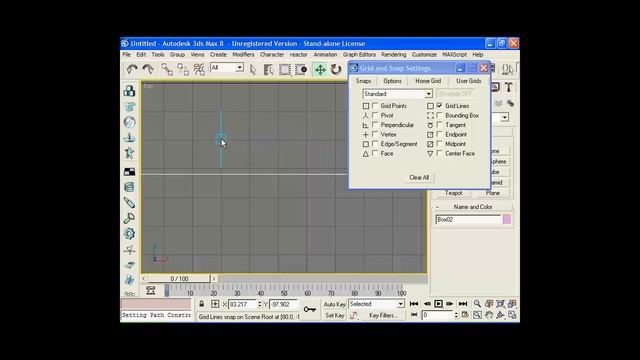The height and width of the screenshot is (360, 640).
Task: Click the Undo arrow in the main toolbar
Action: pos(131,69)
